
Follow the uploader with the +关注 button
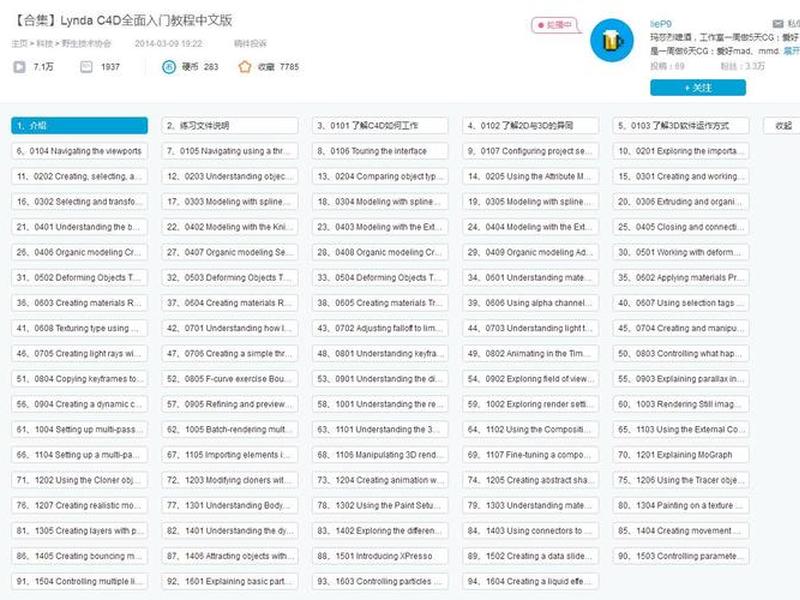[x=697, y=88]
